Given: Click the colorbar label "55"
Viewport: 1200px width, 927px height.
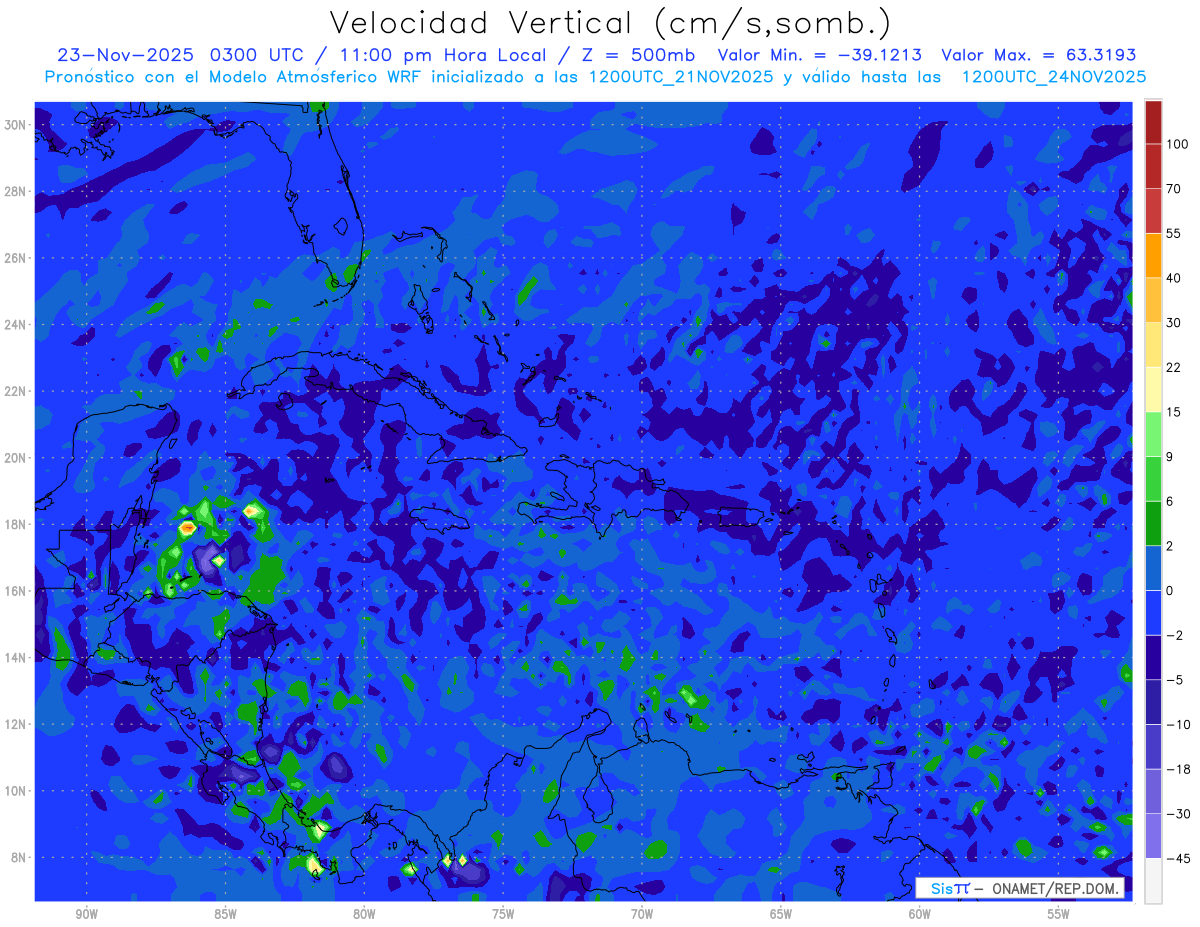Looking at the screenshot, I should pos(1174,233).
